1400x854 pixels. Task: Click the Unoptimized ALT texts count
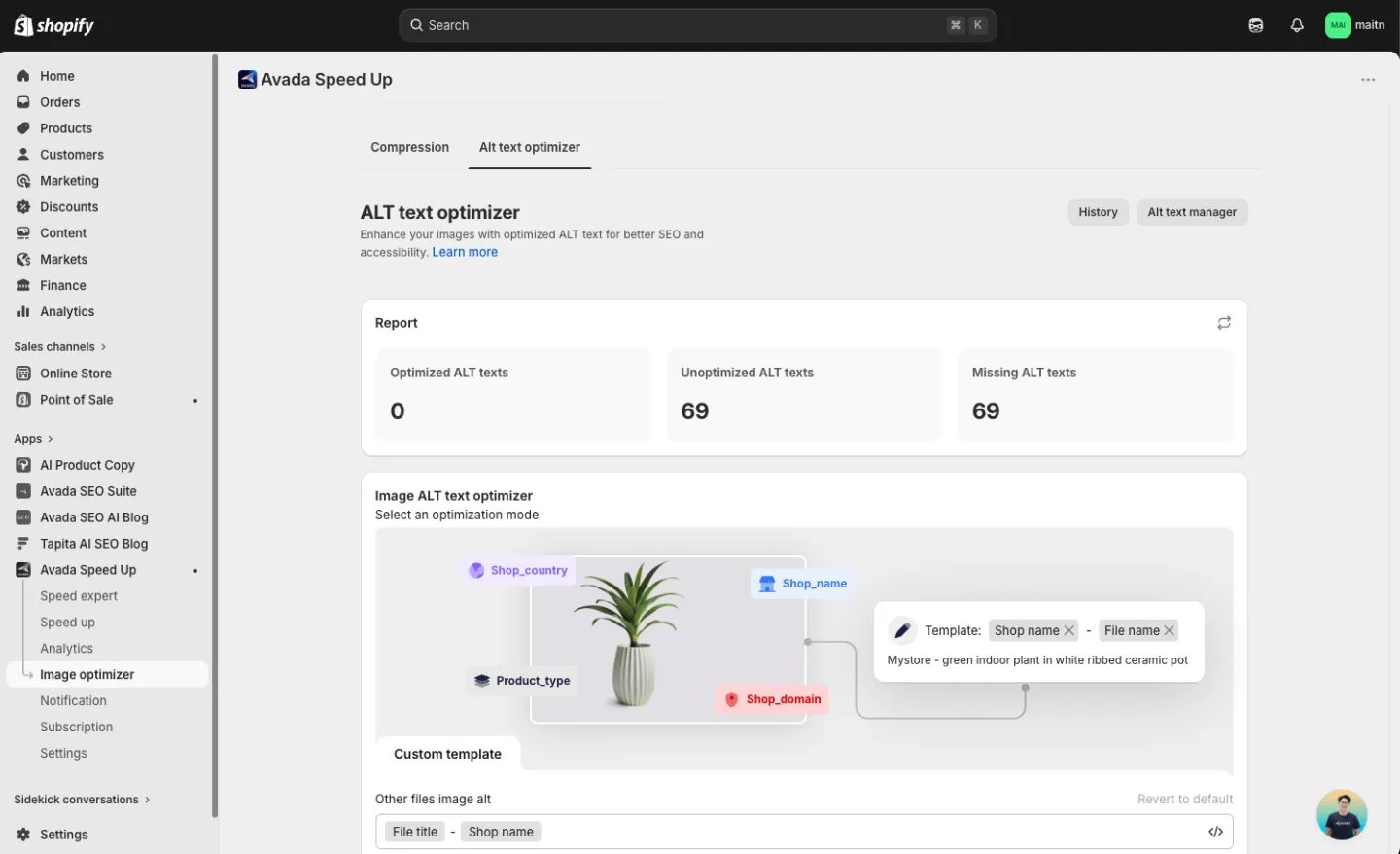pos(695,411)
